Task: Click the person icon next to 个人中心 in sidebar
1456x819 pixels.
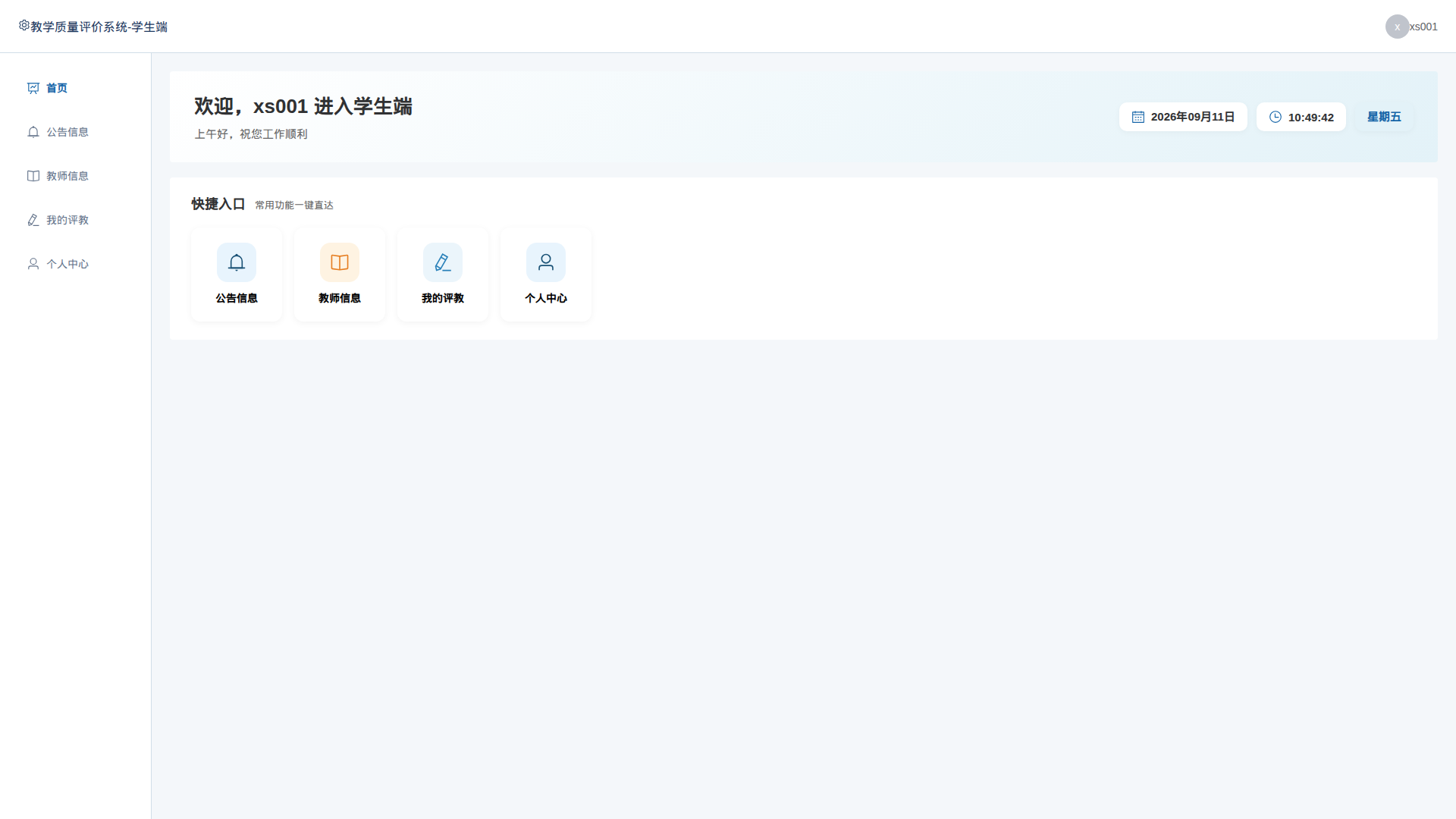Action: tap(33, 264)
